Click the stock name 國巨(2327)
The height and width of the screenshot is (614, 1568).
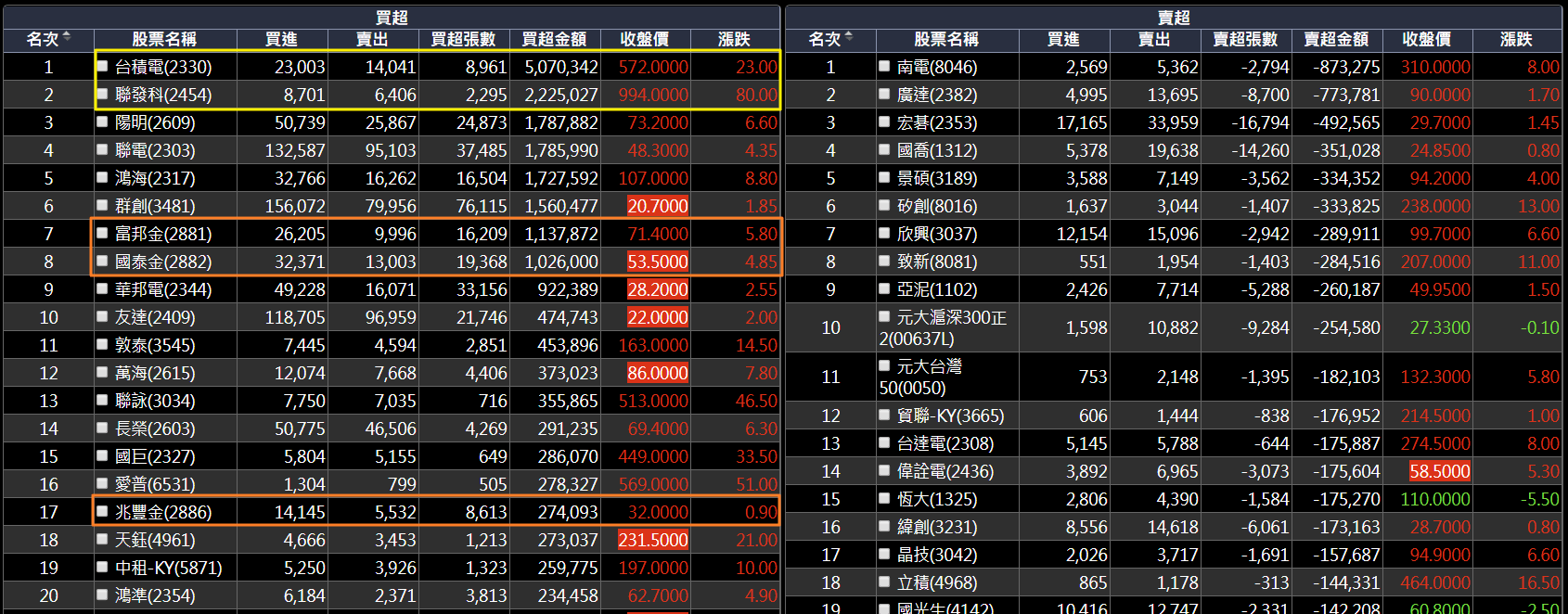pos(155,456)
